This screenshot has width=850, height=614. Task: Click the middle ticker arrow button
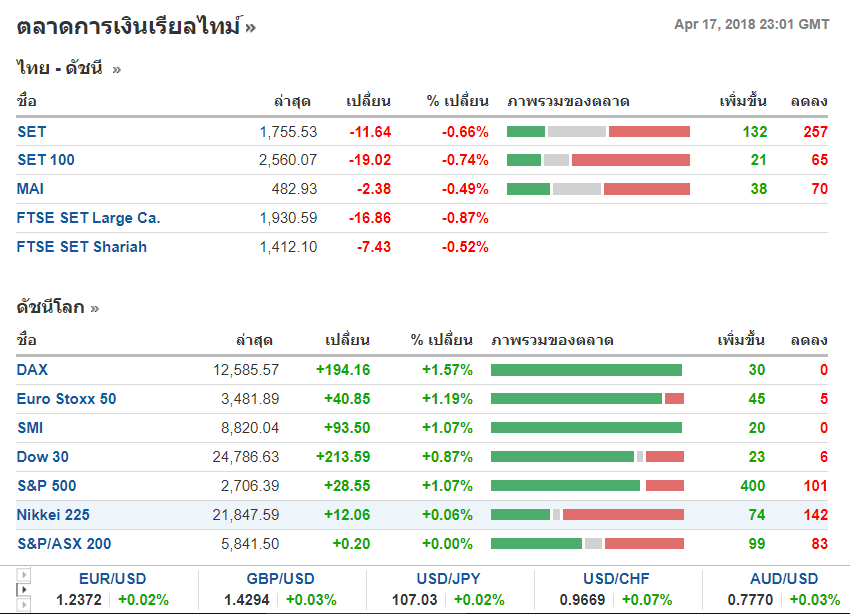pyautogui.click(x=25, y=591)
